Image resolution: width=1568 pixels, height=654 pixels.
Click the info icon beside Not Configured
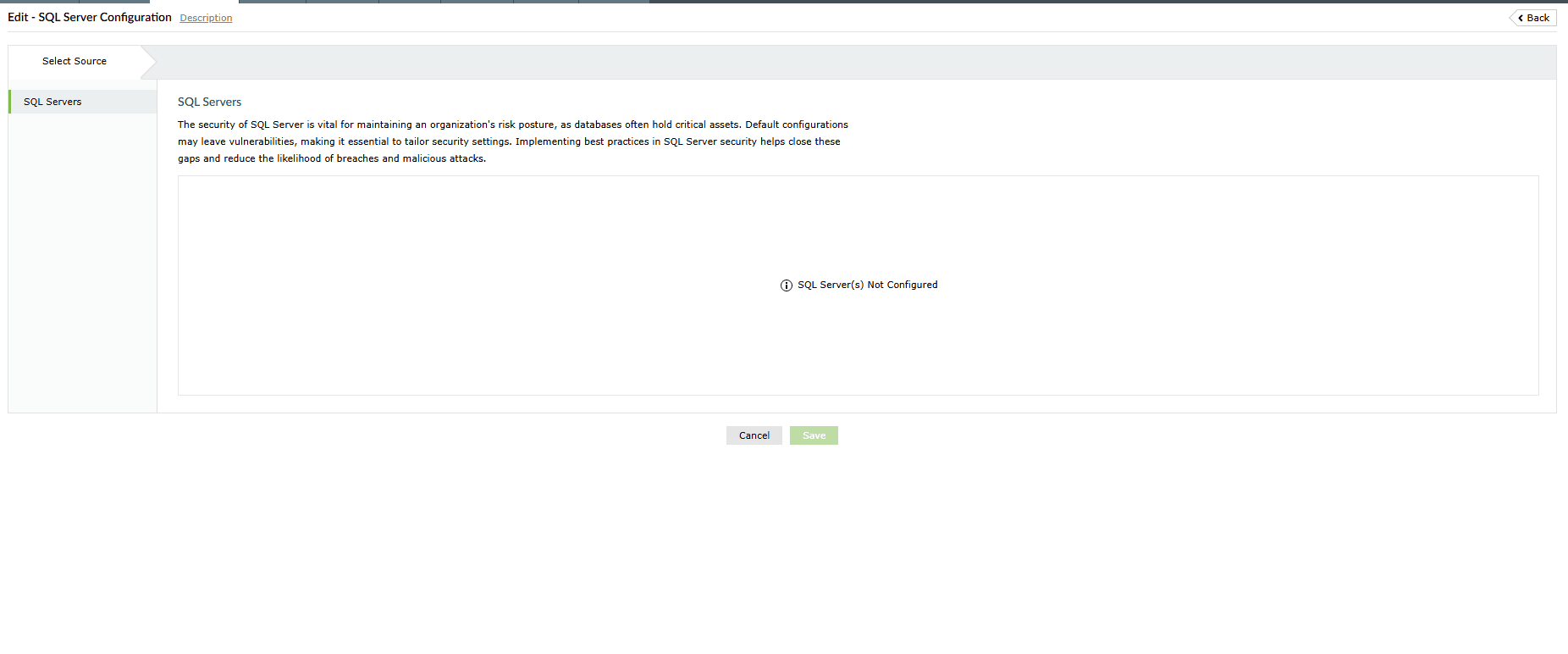(x=787, y=285)
